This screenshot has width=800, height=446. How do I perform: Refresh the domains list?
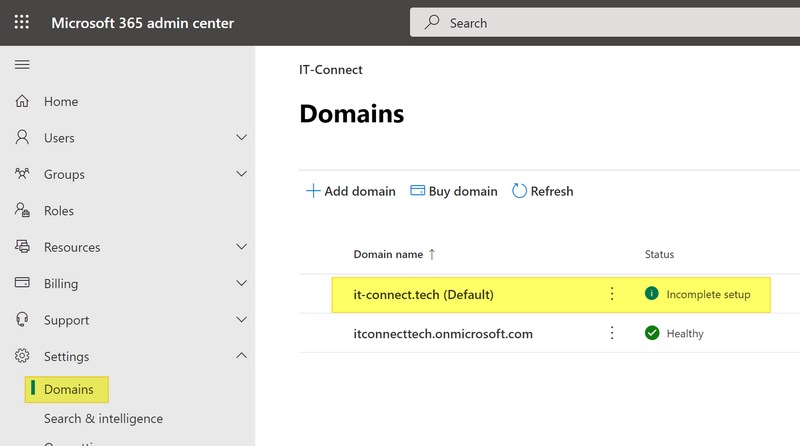[543, 191]
